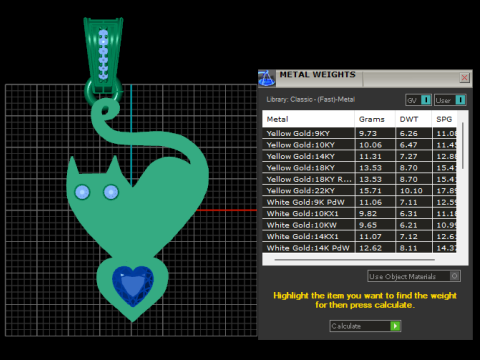Image resolution: width=480 pixels, height=360 pixels.
Task: Select the White Gold:10KX1 row
Action: (360, 213)
